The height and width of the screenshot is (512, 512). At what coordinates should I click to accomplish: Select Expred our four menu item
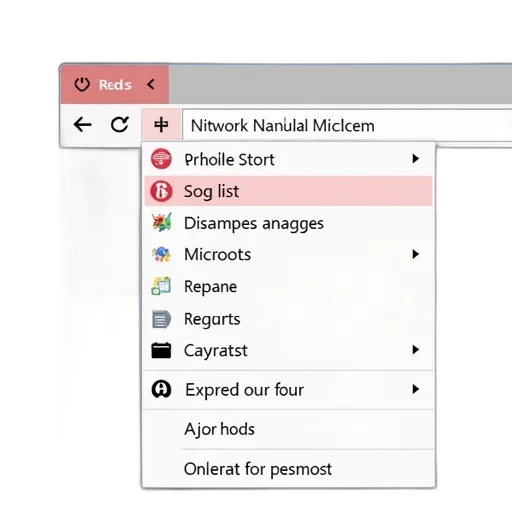click(289, 390)
